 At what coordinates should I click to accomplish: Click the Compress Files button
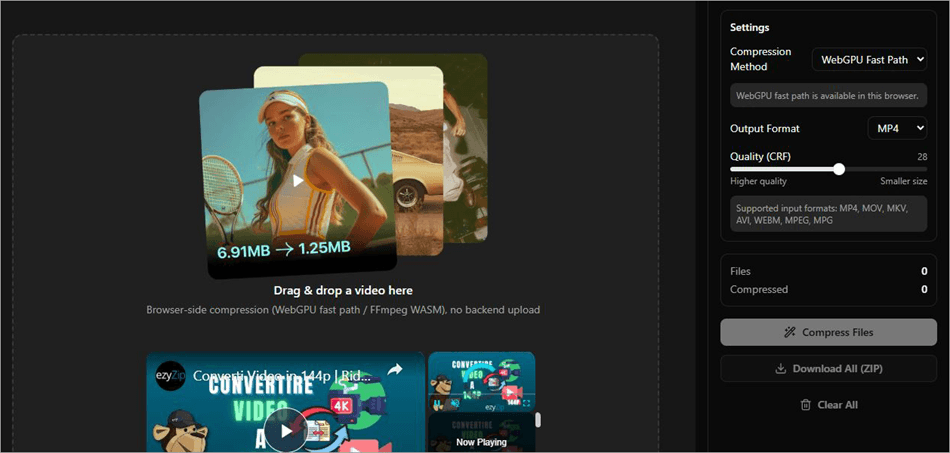click(828, 332)
